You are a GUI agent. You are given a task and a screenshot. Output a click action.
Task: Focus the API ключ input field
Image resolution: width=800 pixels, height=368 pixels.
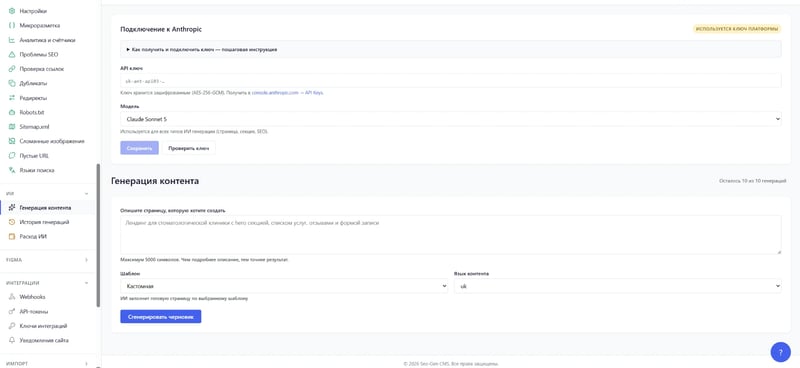(x=451, y=81)
